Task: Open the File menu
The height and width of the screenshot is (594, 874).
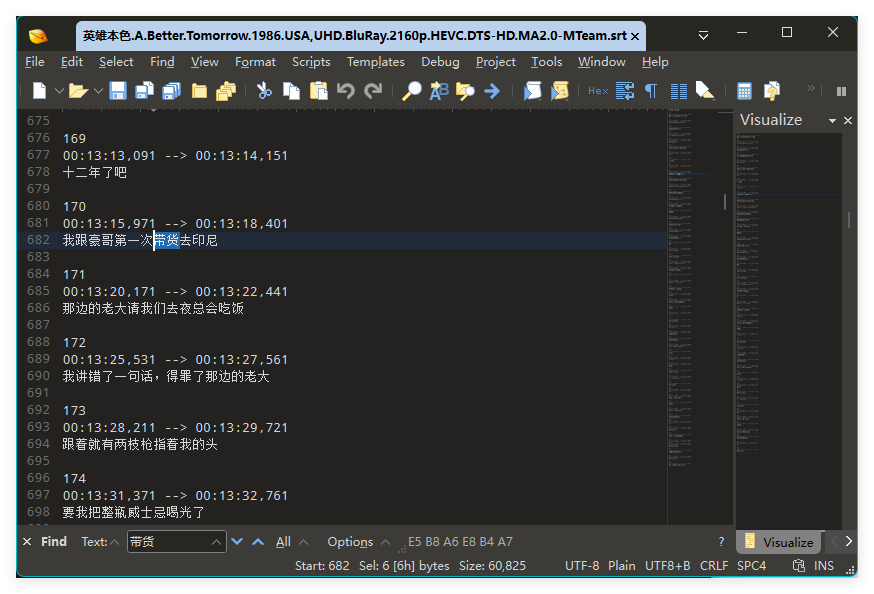Action: [x=35, y=62]
